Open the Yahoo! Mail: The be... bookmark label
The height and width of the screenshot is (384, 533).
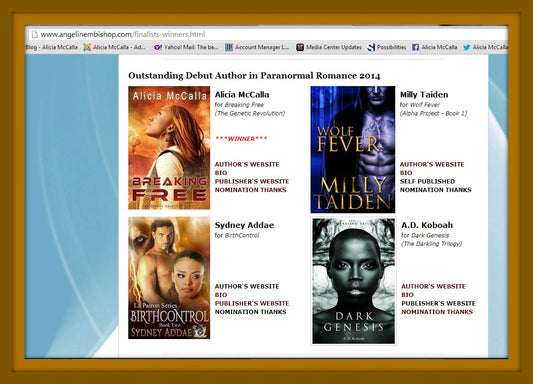[x=191, y=47]
